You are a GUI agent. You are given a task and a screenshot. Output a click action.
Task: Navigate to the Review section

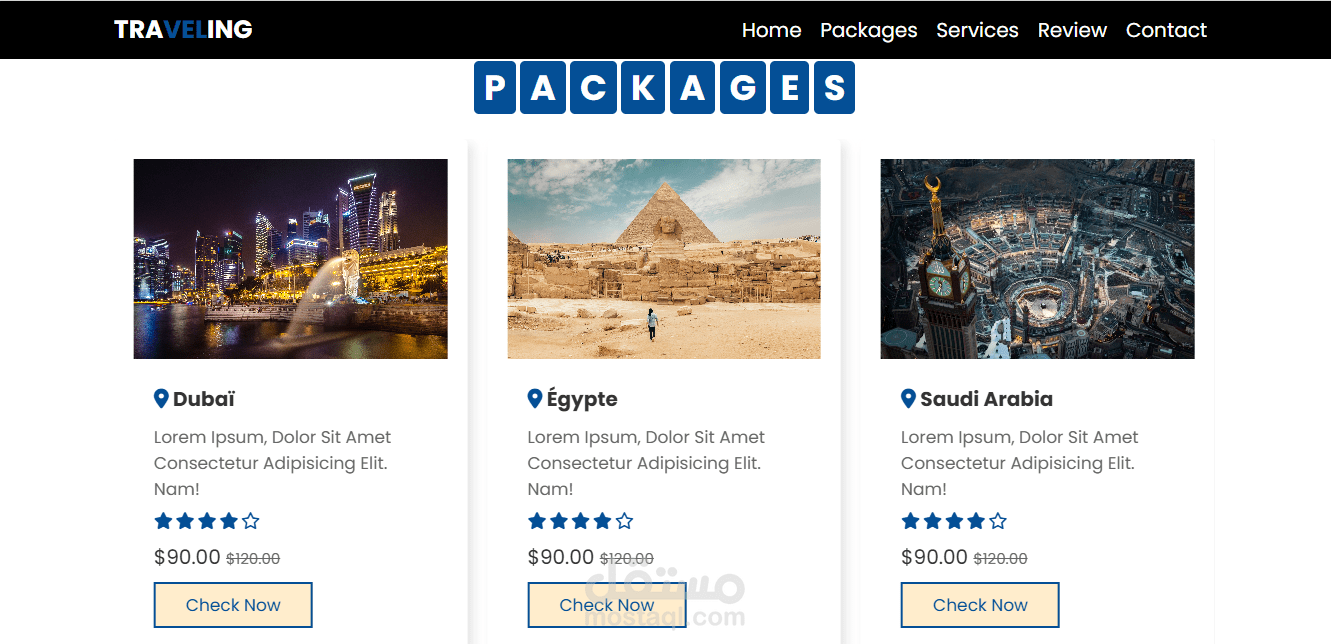click(x=1072, y=30)
